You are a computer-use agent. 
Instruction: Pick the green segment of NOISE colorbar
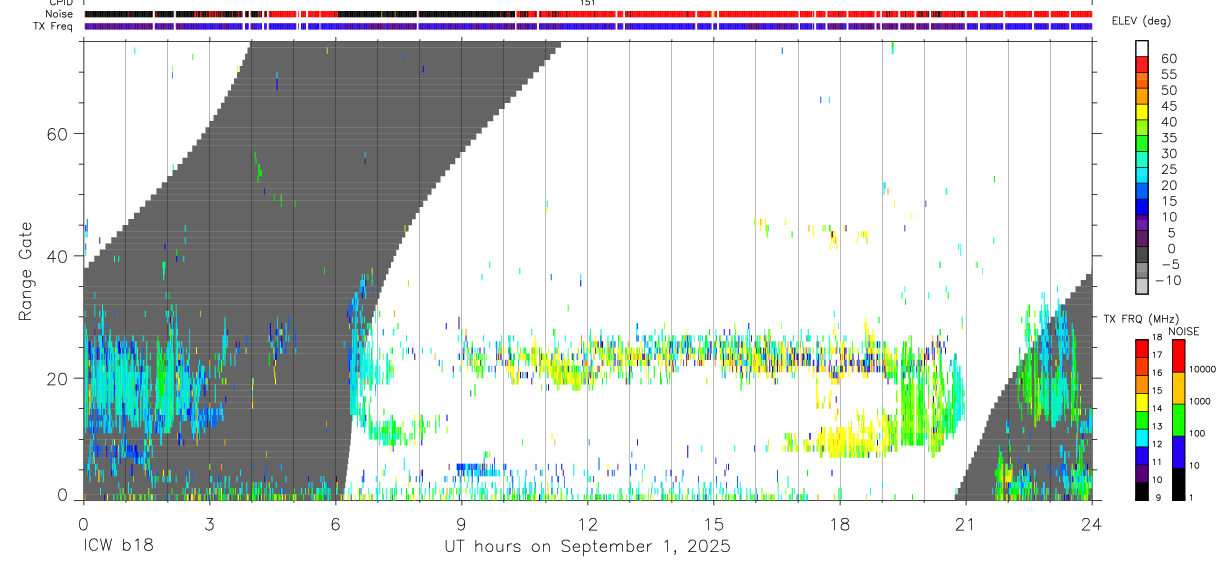(x=1177, y=419)
